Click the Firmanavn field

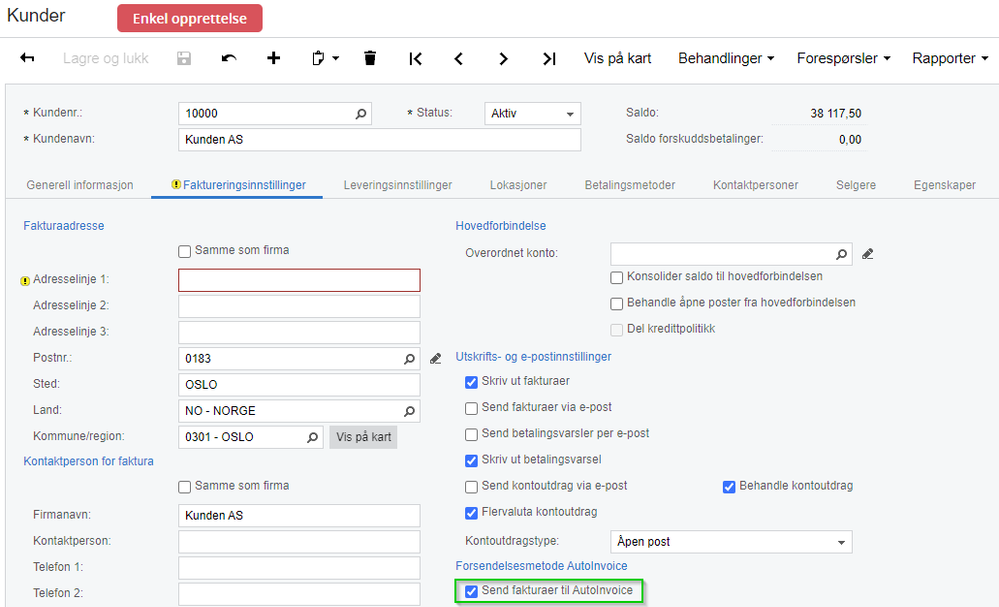click(299, 515)
